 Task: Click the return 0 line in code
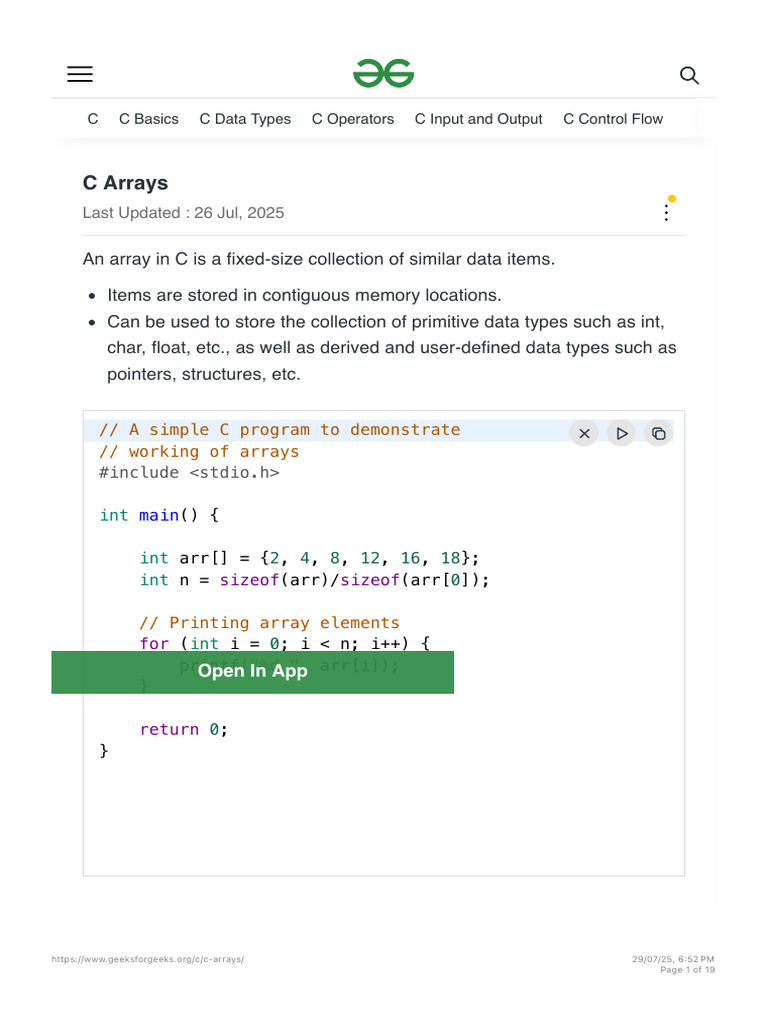184,729
